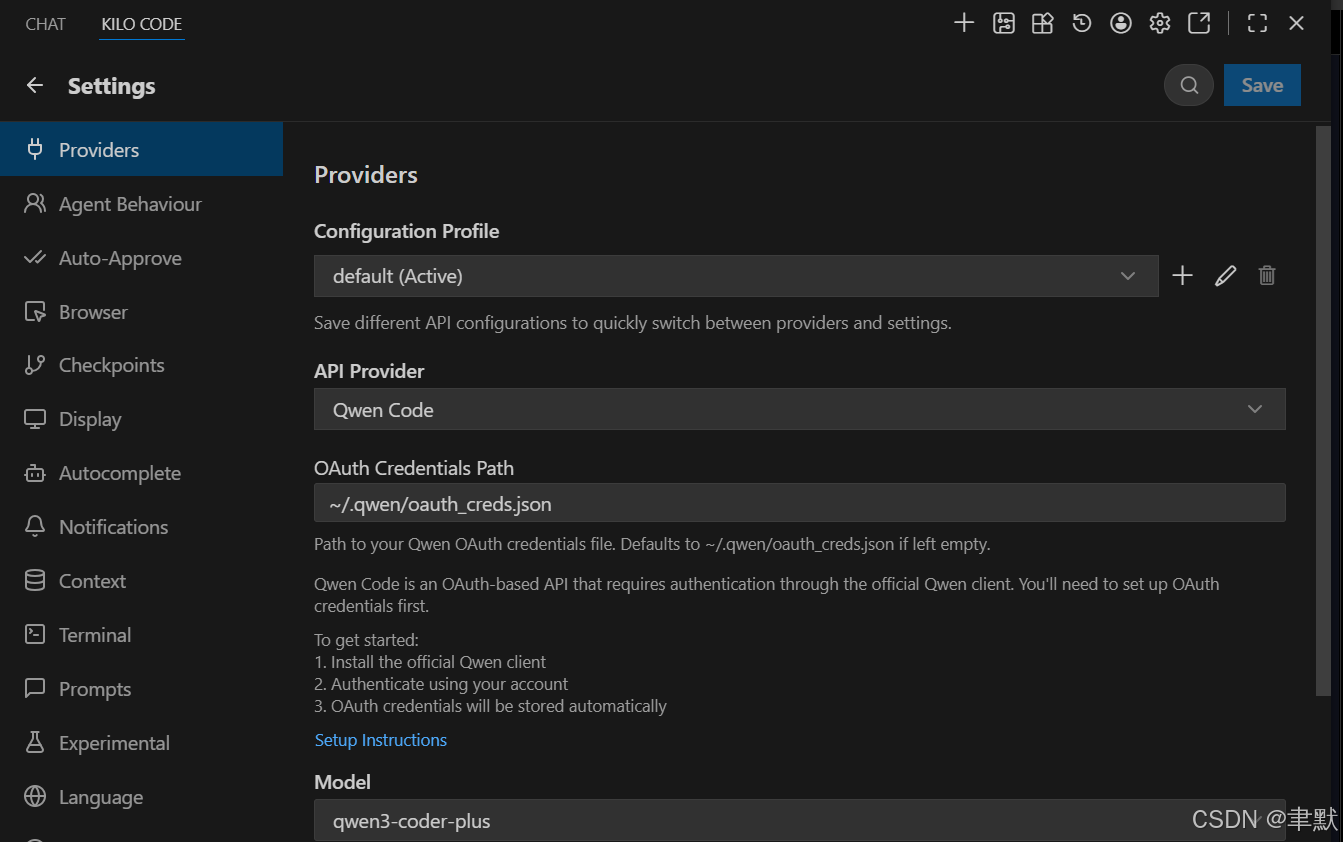This screenshot has width=1343, height=842.
Task: Click the settings panel vertical scrollbar
Action: point(1323,410)
